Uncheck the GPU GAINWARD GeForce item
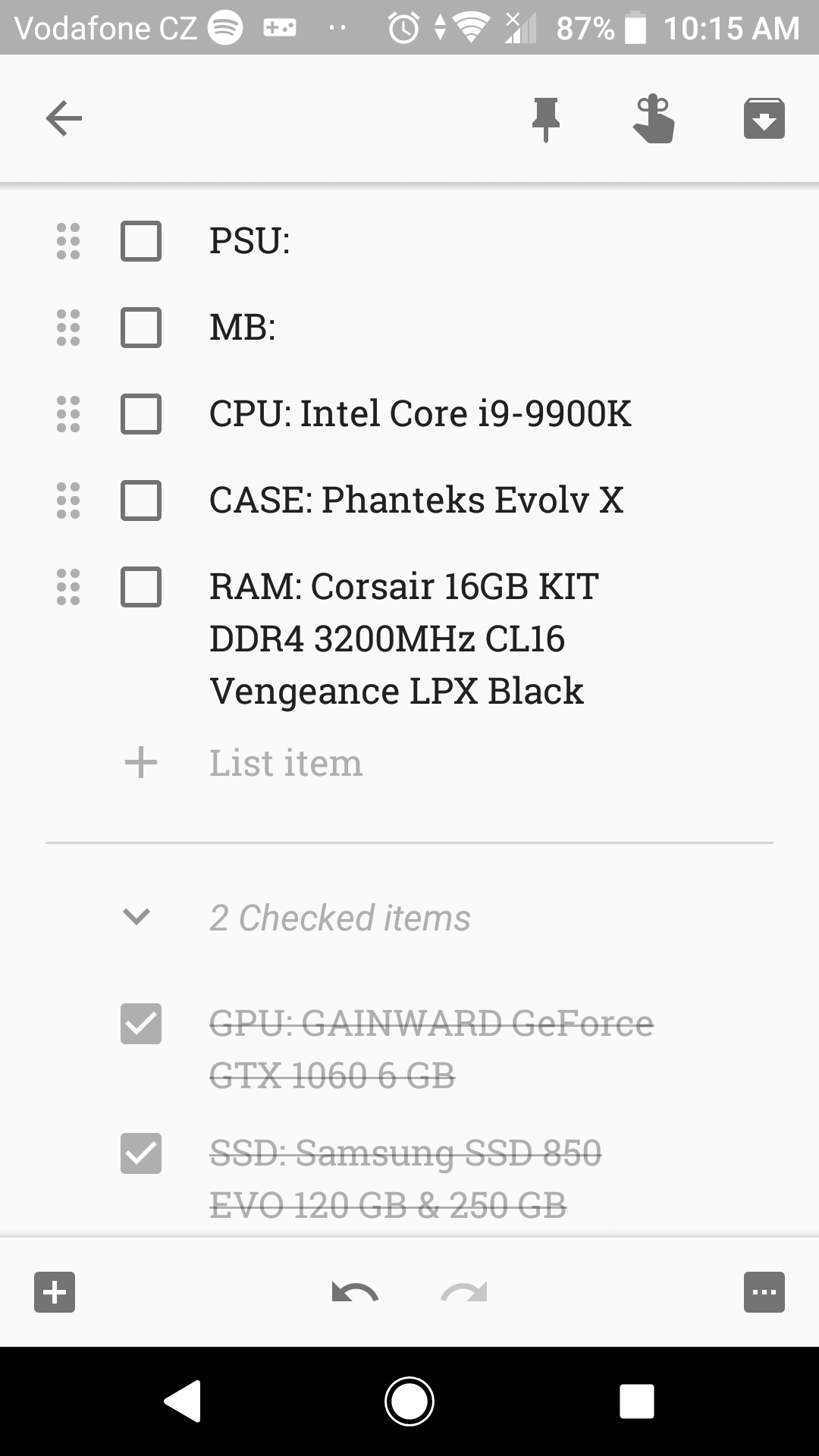 (x=141, y=1024)
